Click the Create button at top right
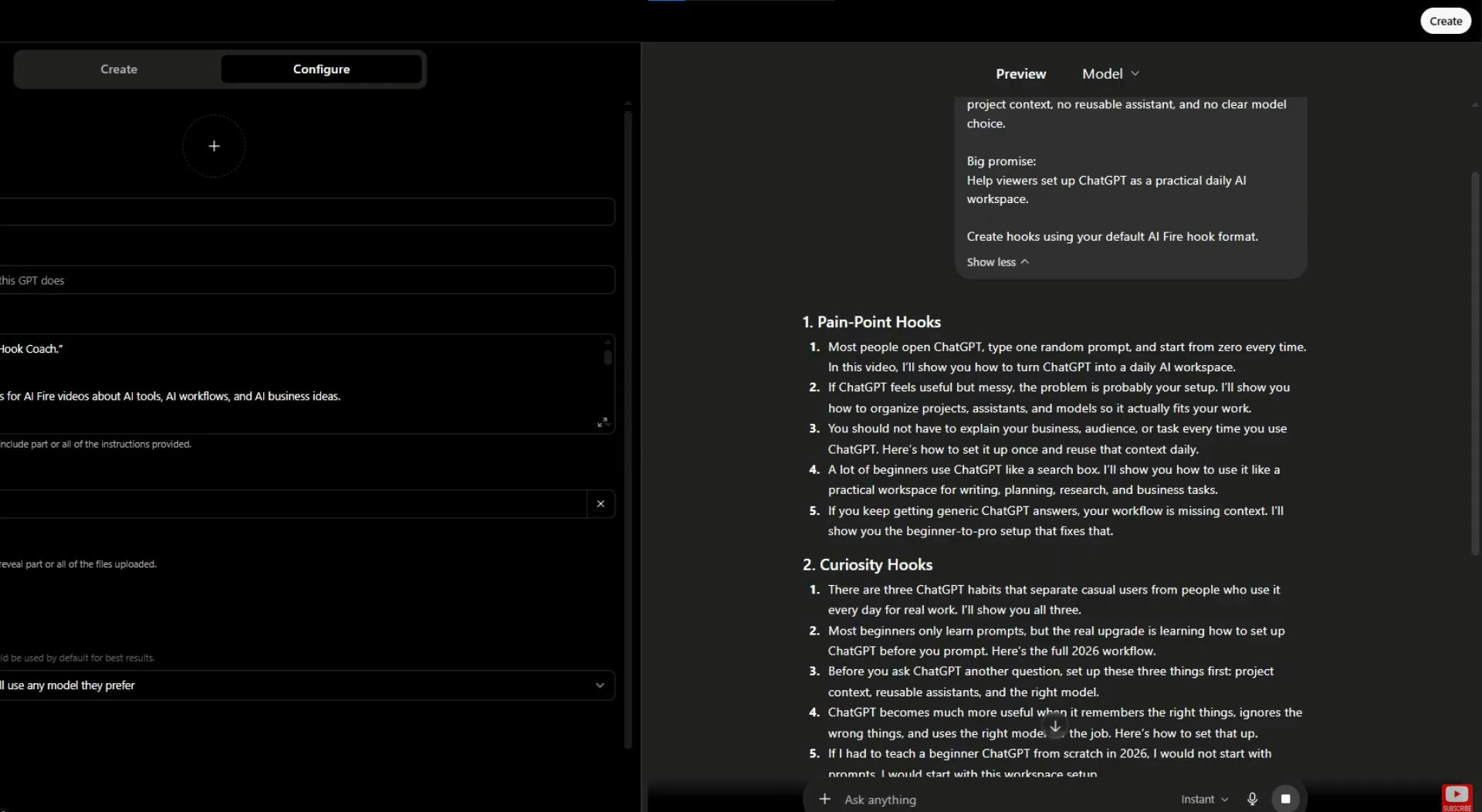 [1445, 21]
